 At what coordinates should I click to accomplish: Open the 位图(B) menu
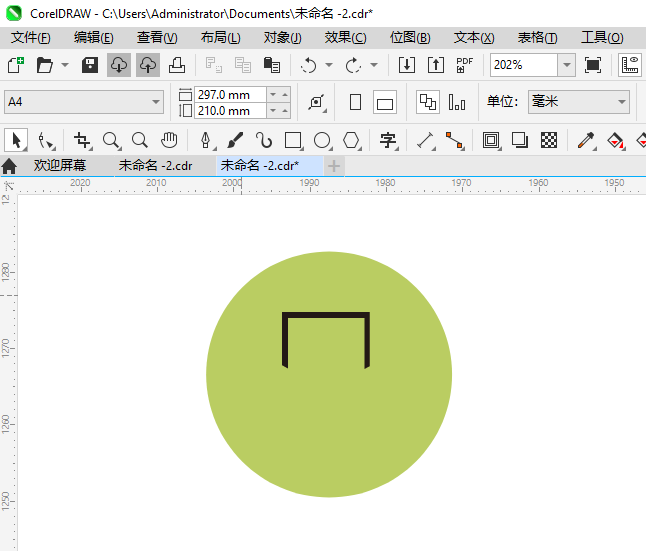[410, 38]
